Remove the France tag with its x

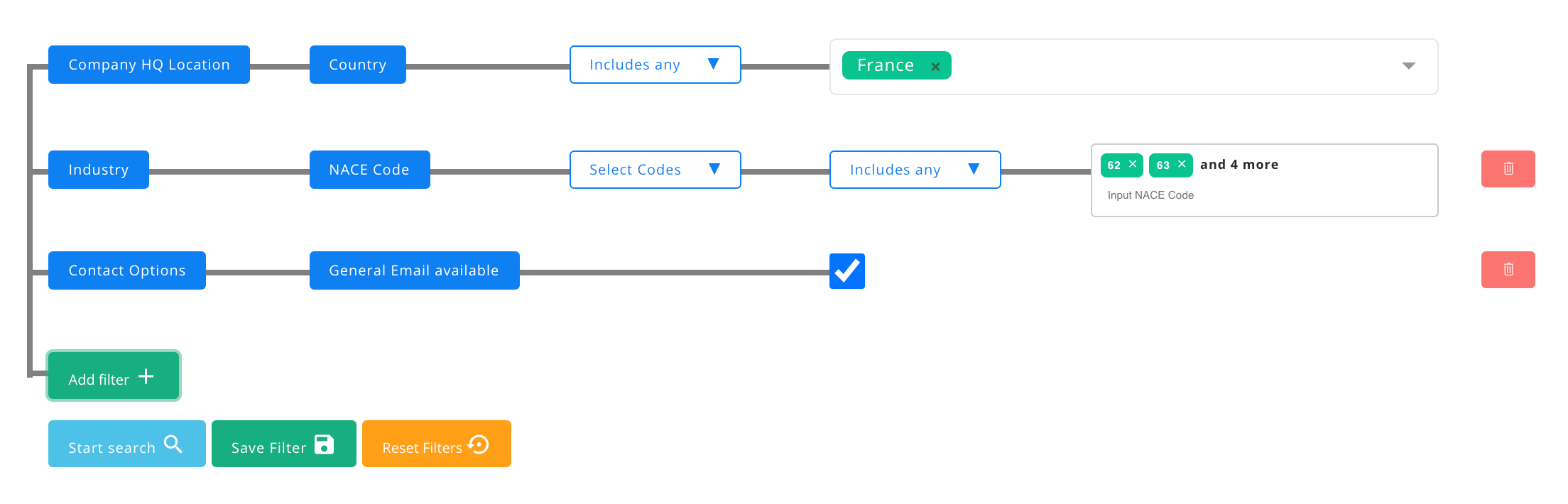[x=935, y=67]
